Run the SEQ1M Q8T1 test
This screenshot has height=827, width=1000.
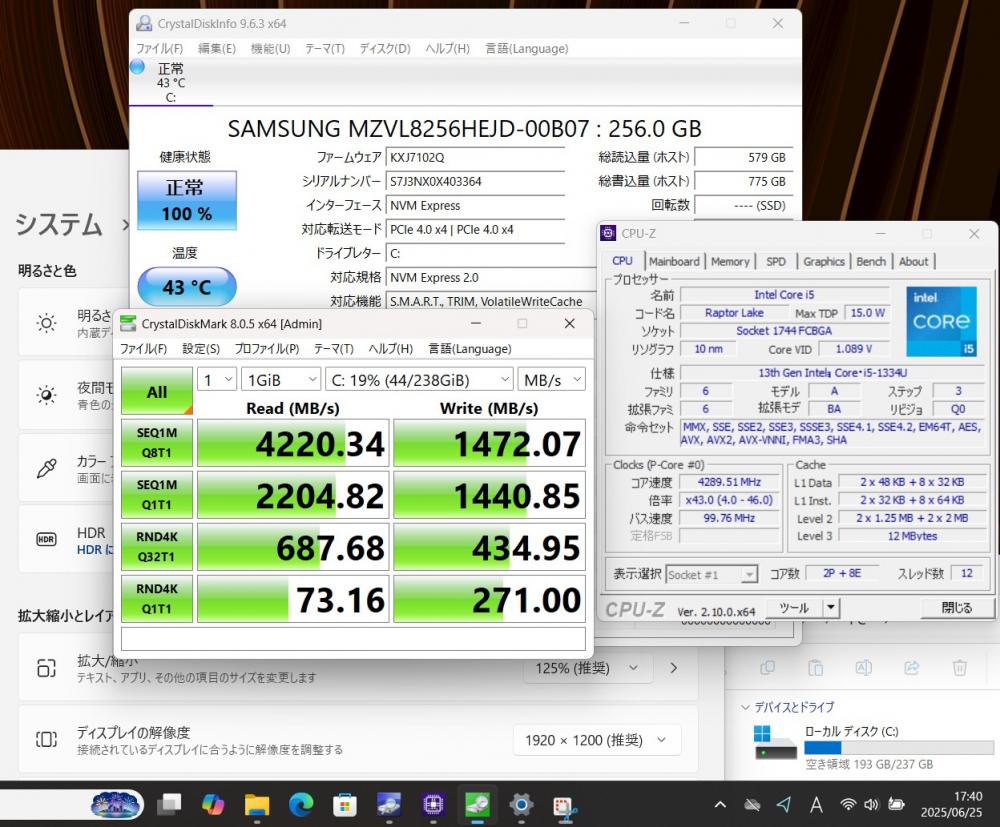coord(157,443)
